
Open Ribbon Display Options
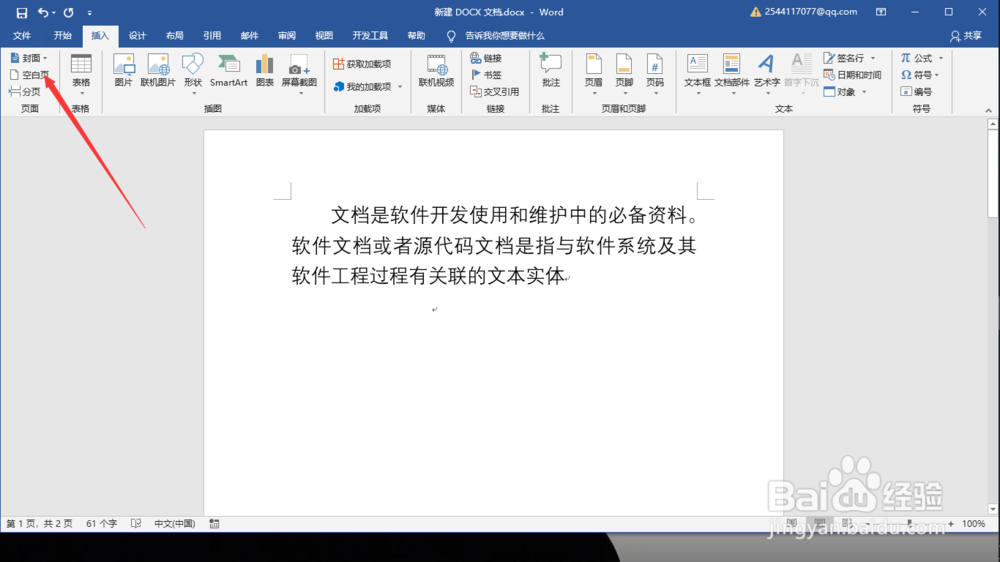click(881, 12)
